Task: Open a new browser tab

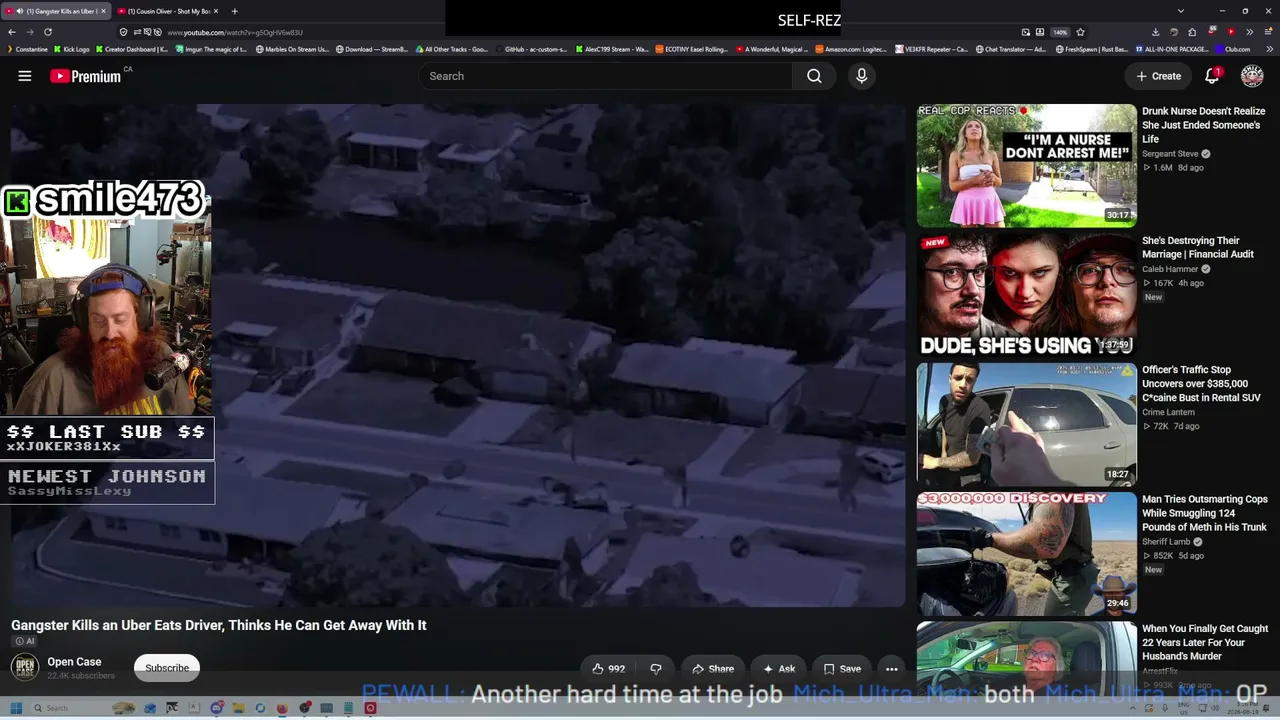Action: pyautogui.click(x=234, y=11)
